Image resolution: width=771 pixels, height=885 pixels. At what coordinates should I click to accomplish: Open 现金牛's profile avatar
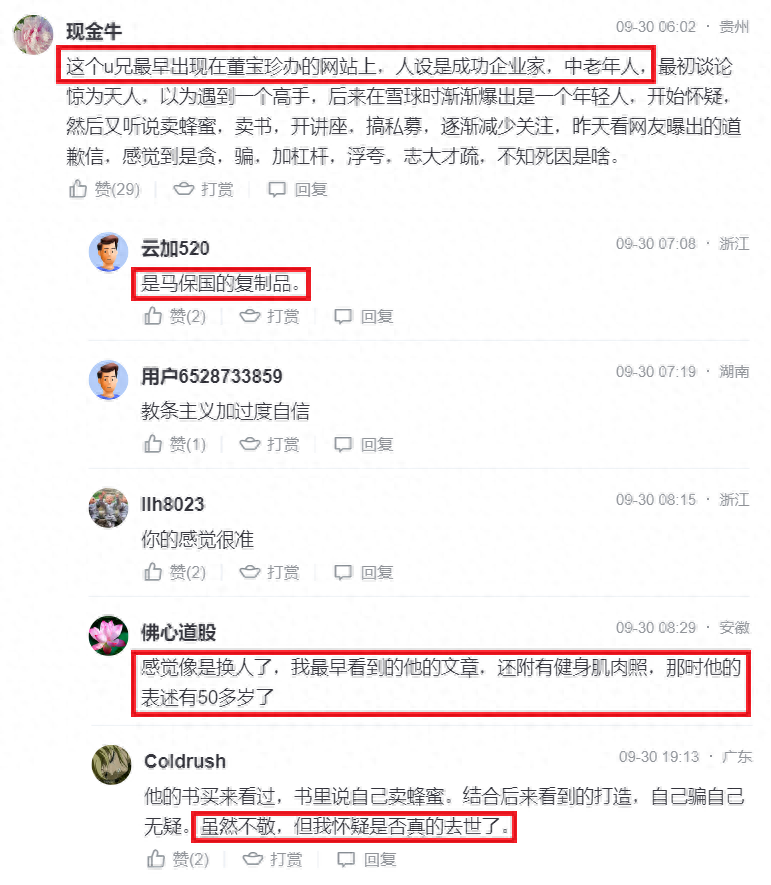33,34
